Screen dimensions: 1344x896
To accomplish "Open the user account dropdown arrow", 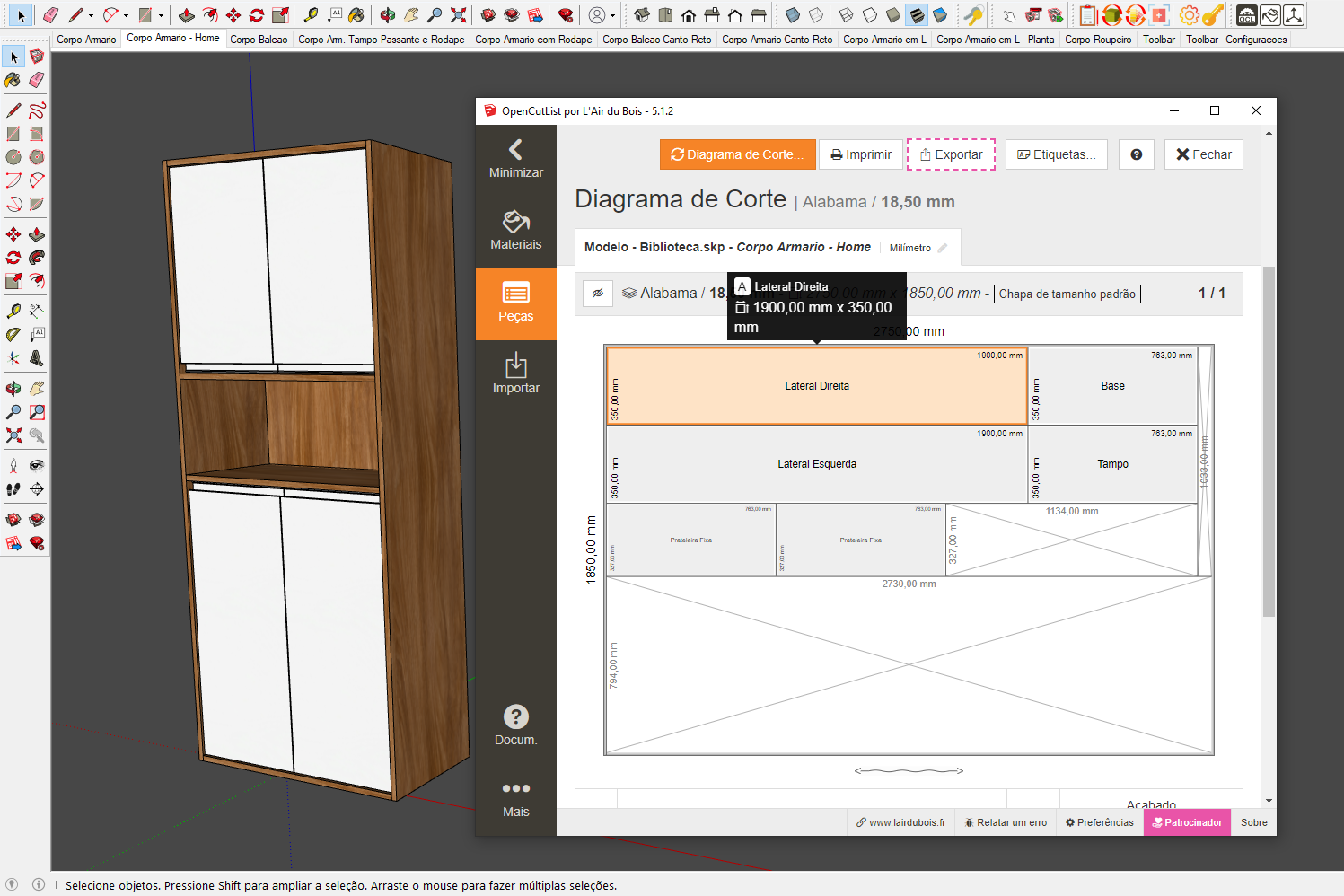I will click(612, 15).
